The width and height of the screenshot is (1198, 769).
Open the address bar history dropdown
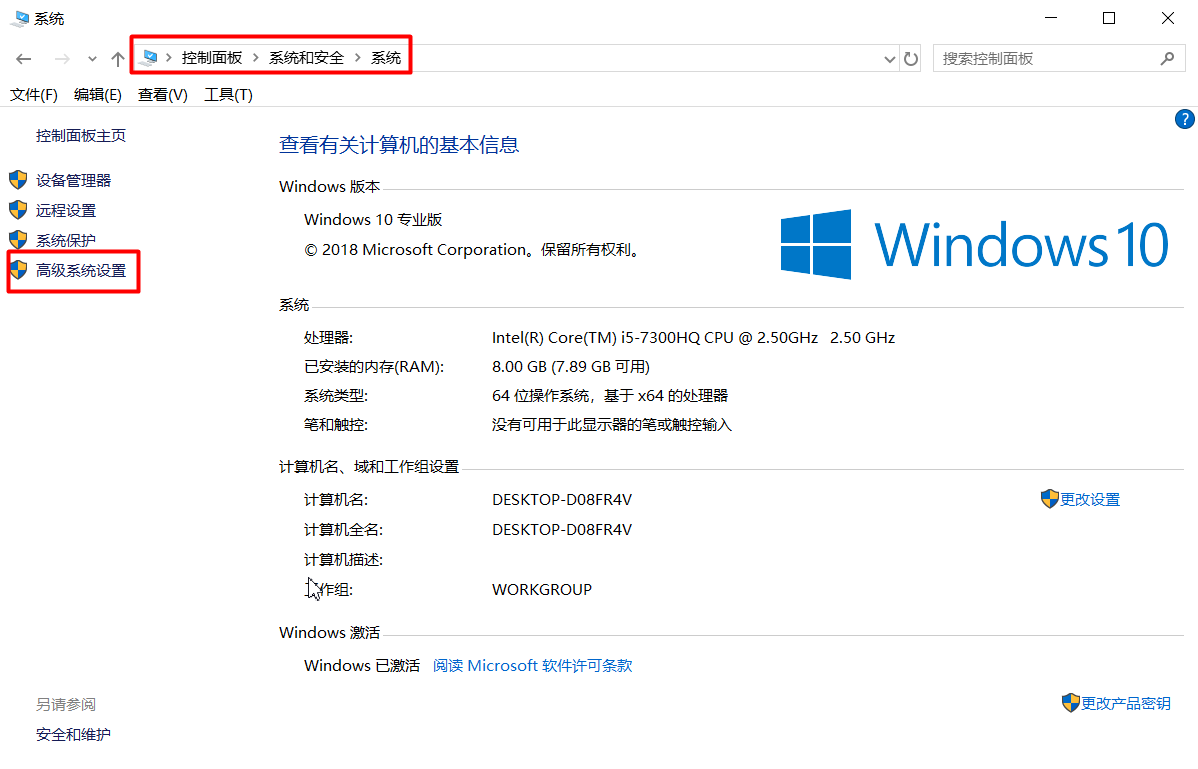tap(889, 59)
